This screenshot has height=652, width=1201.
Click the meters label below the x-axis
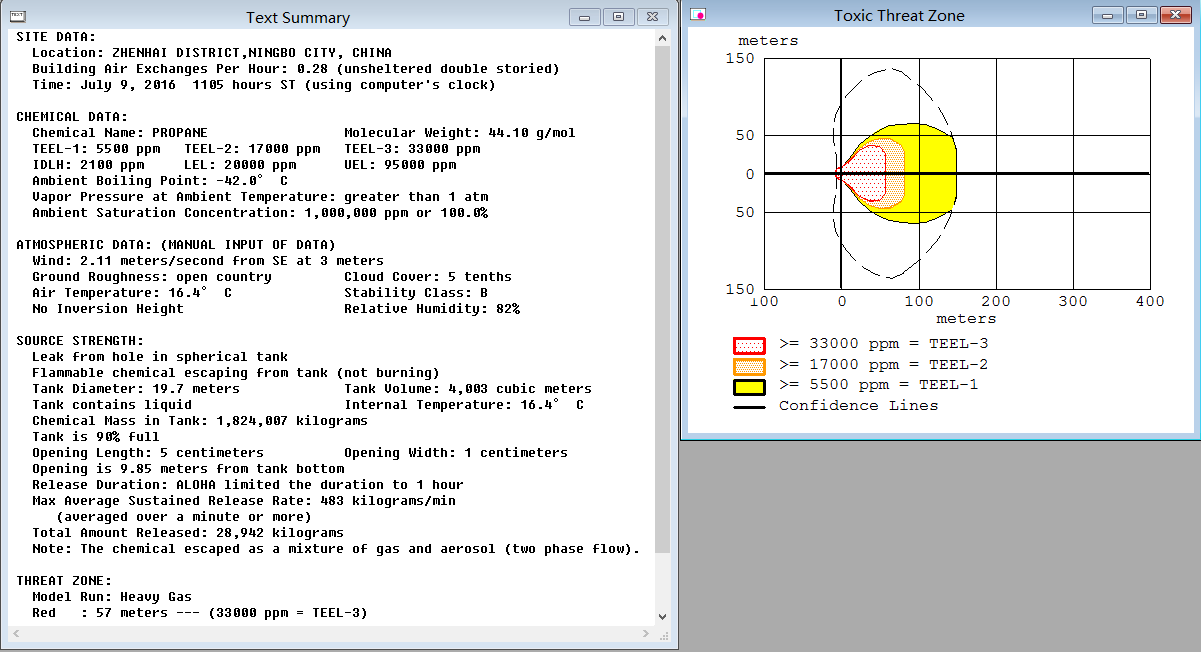point(966,319)
